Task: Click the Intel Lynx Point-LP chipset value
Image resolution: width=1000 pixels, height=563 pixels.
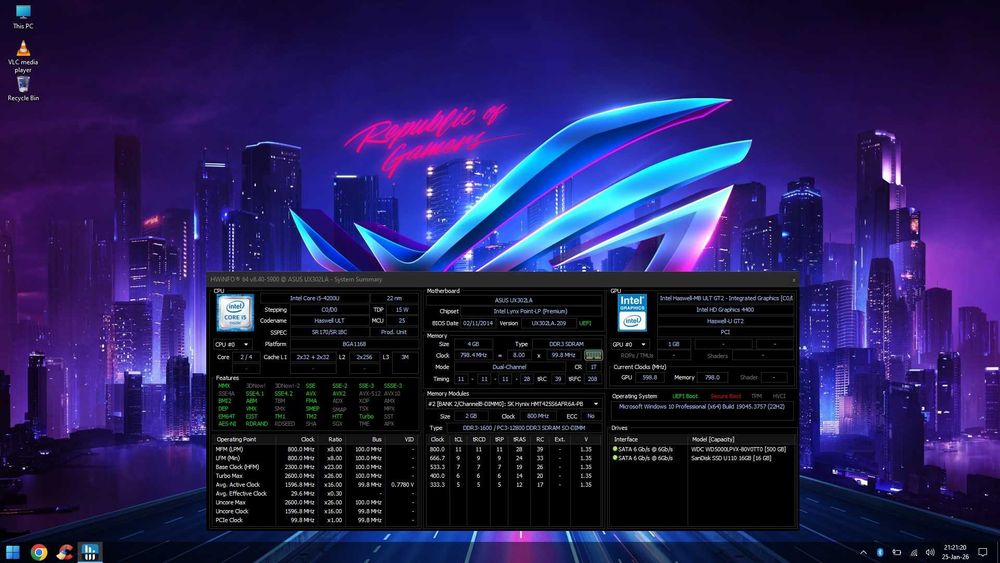Action: point(530,311)
